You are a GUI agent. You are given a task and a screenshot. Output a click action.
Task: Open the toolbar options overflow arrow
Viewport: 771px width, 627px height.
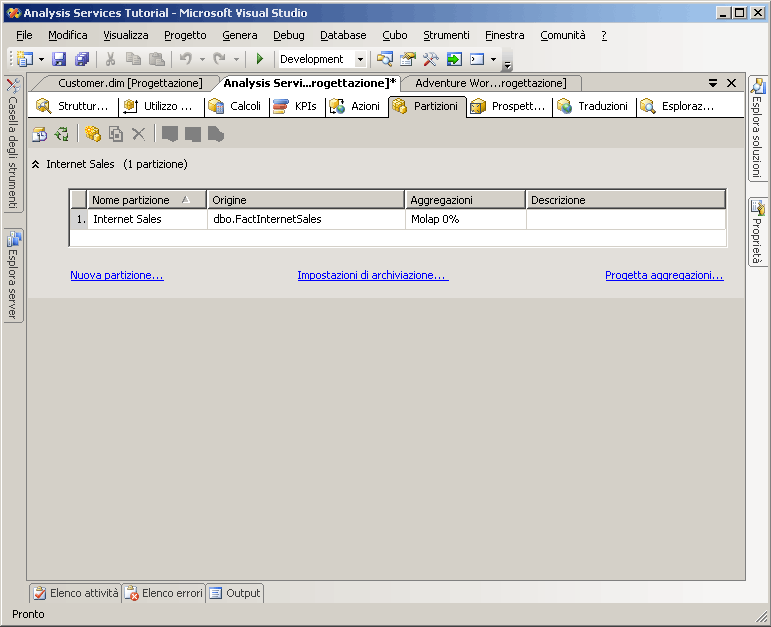[507, 63]
